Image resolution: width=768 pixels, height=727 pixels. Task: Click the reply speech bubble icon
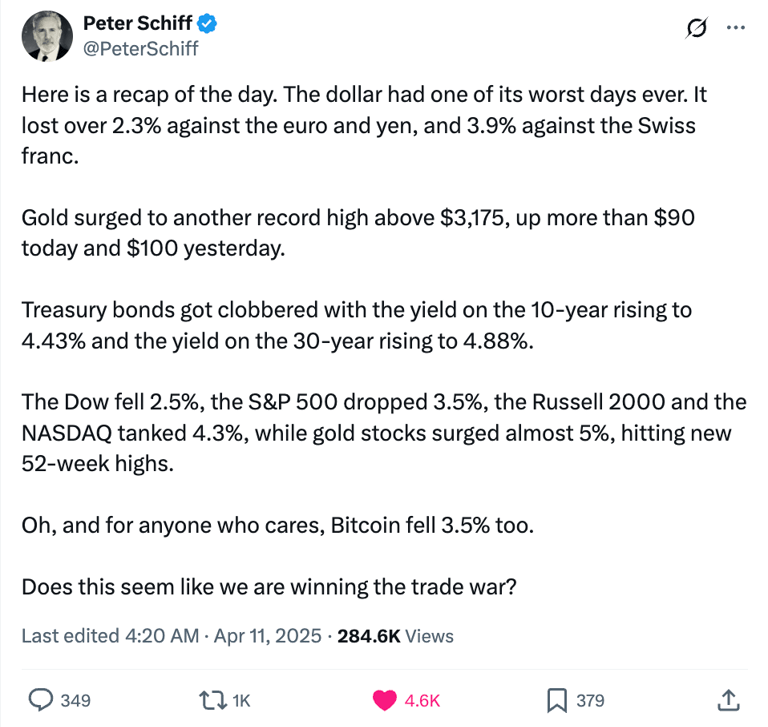(x=41, y=700)
